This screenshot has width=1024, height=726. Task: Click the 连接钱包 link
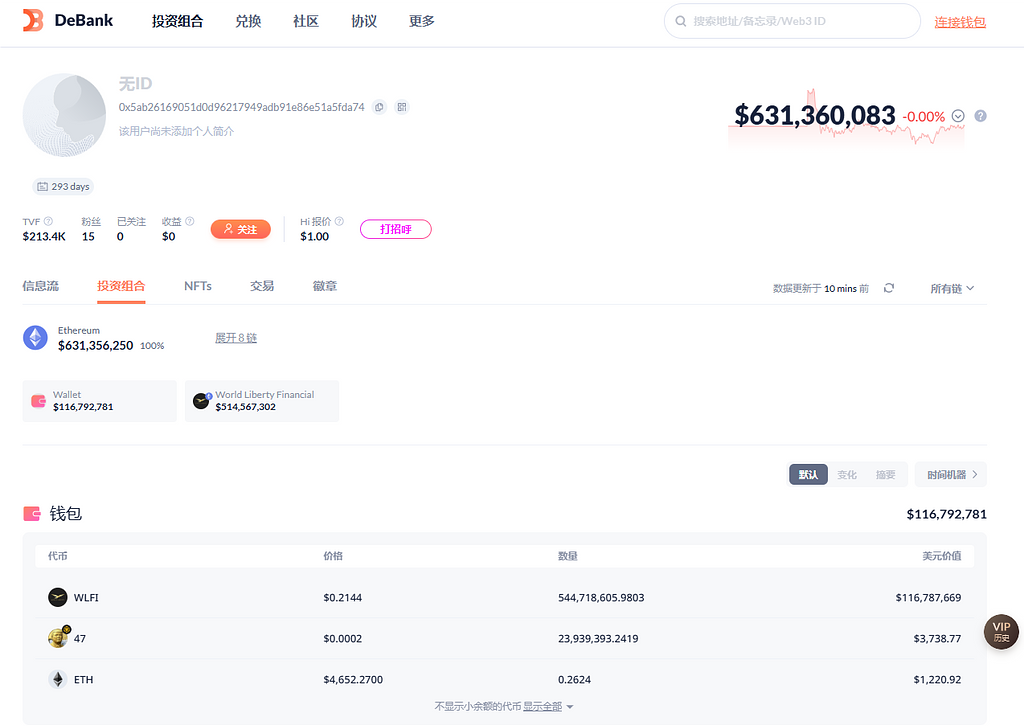click(960, 21)
